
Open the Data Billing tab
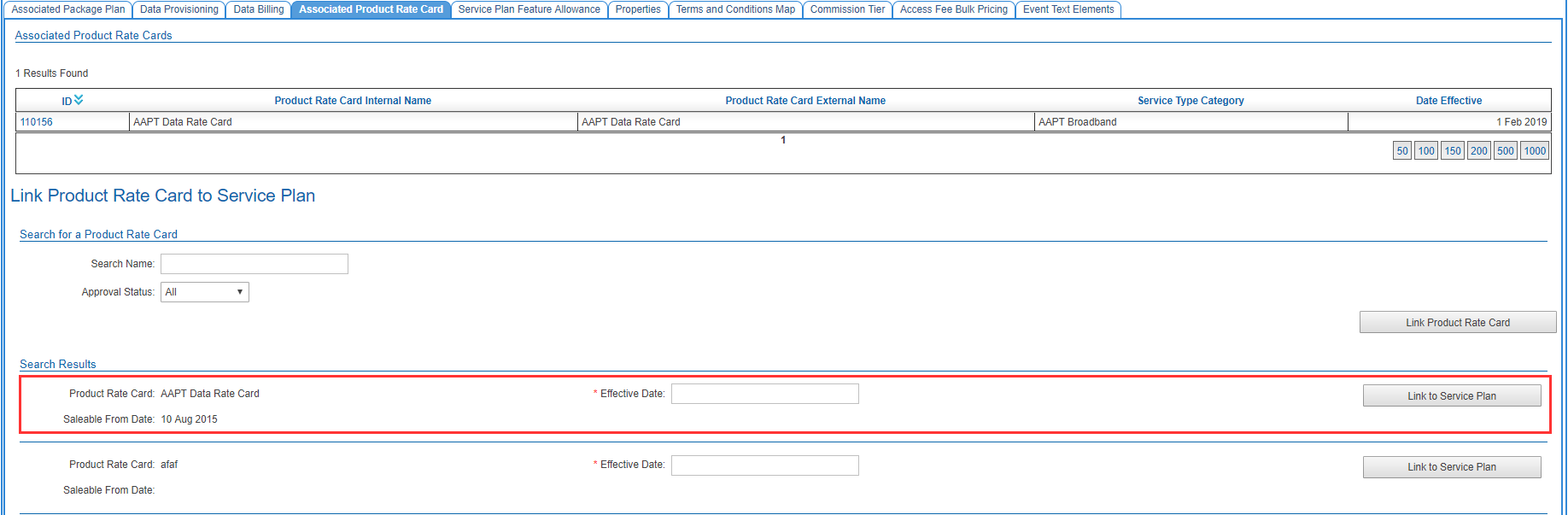click(258, 9)
